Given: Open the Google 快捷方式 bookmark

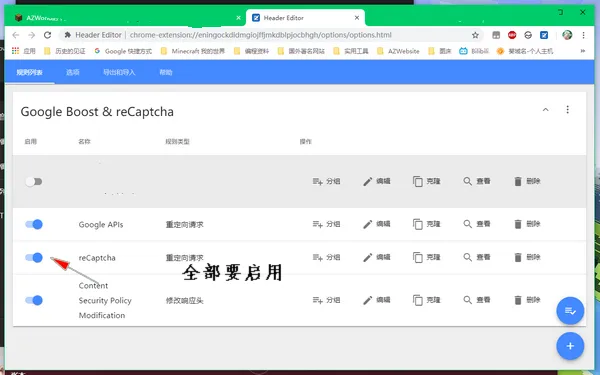Looking at the screenshot, I should pyautogui.click(x=123, y=51).
